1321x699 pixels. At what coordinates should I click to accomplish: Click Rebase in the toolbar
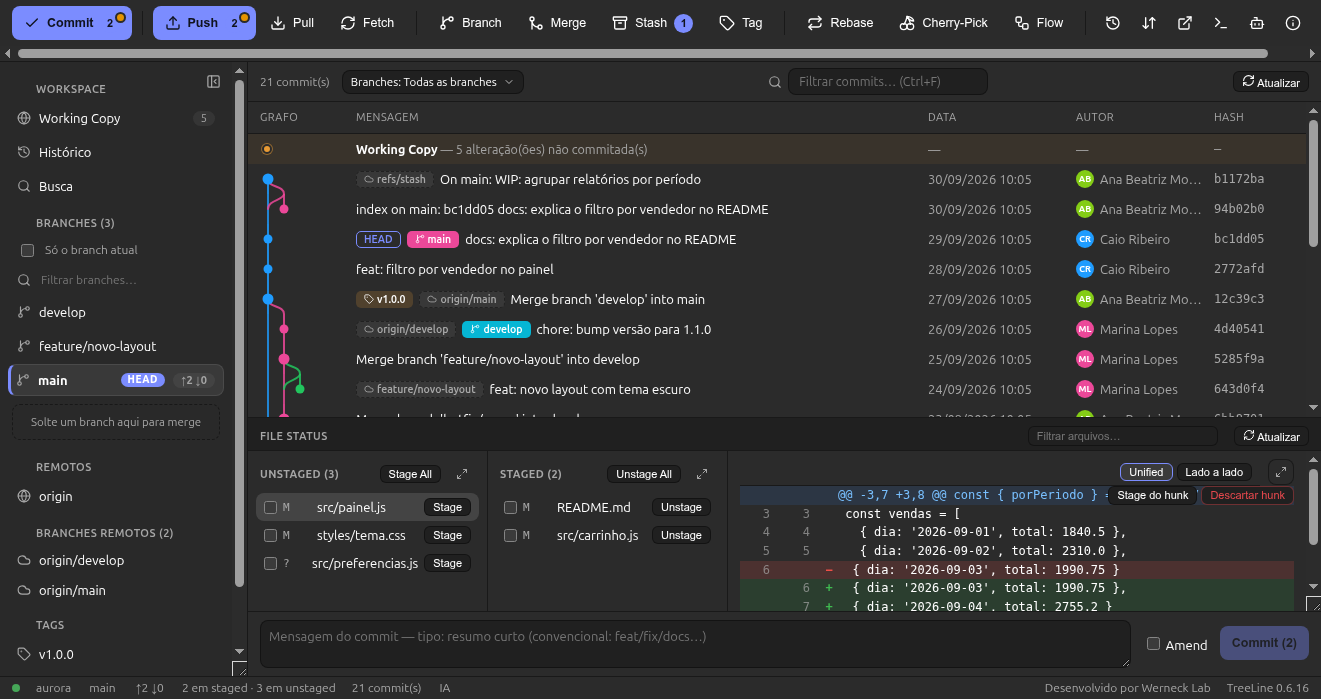pos(840,23)
